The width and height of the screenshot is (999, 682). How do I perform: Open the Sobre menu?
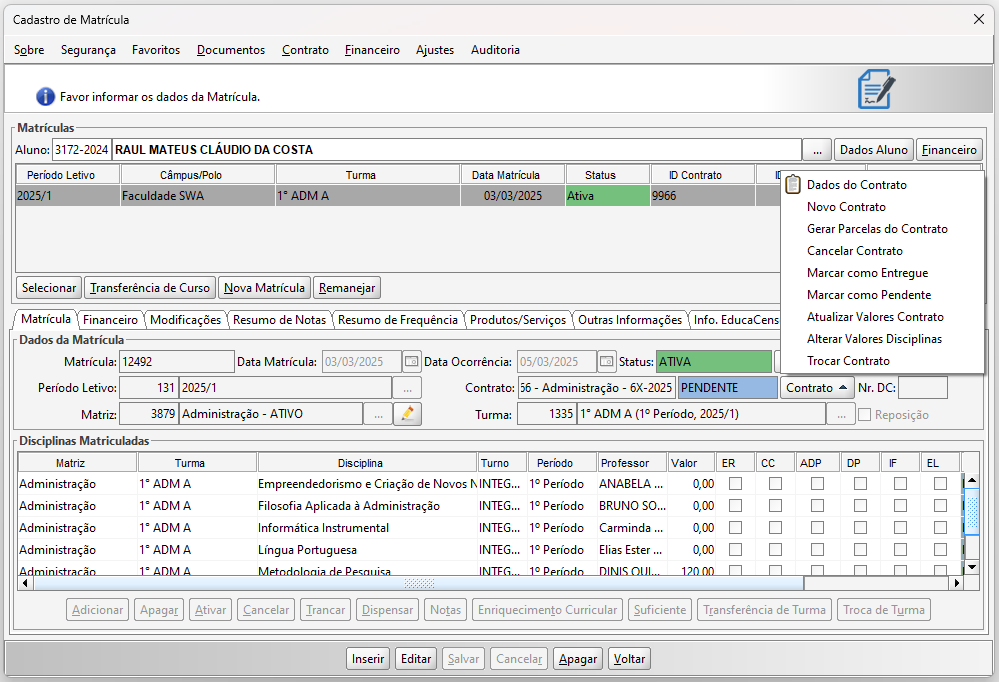click(29, 50)
